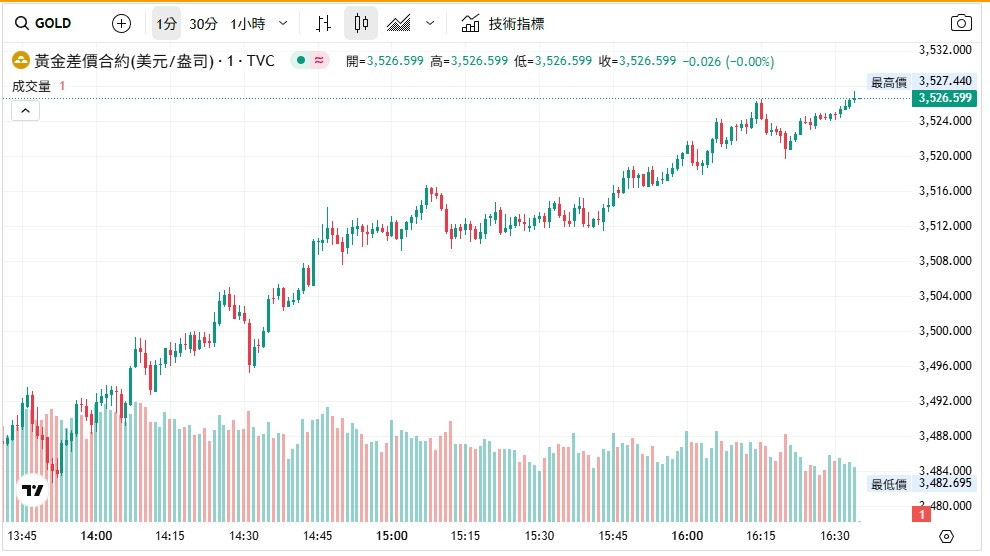Select the bar chart style icon

(323, 23)
